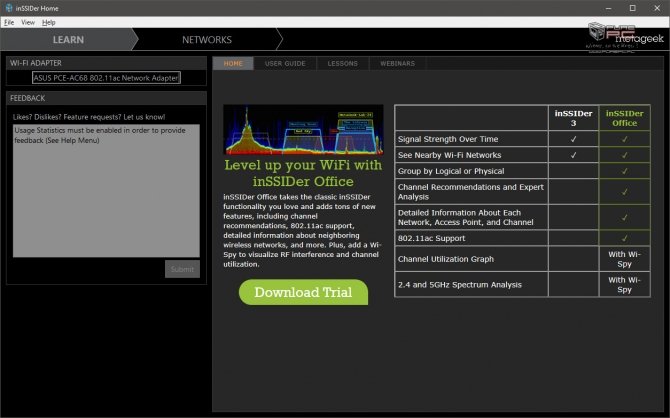Click the WI-FI ADAPTER panel header
Image resolution: width=670 pixels, height=418 pixels.
[x=106, y=63]
